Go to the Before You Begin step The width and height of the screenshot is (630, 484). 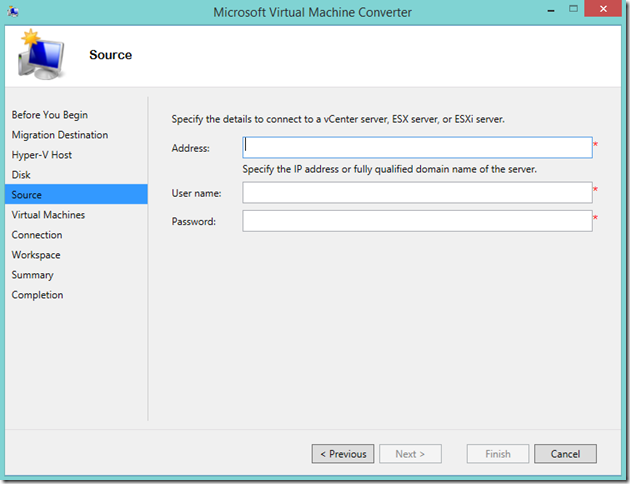pyautogui.click(x=49, y=115)
